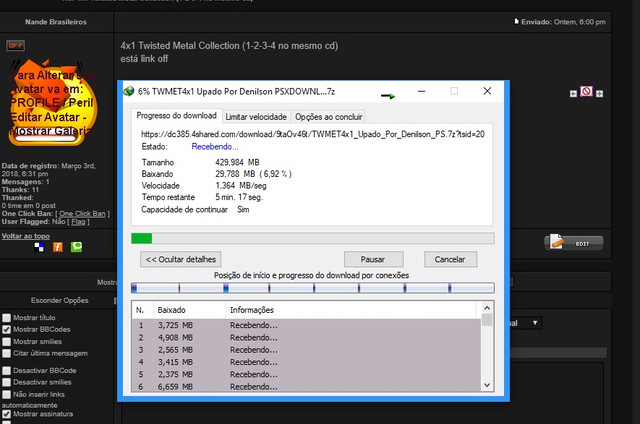Click the Baixado column header

click(189, 310)
